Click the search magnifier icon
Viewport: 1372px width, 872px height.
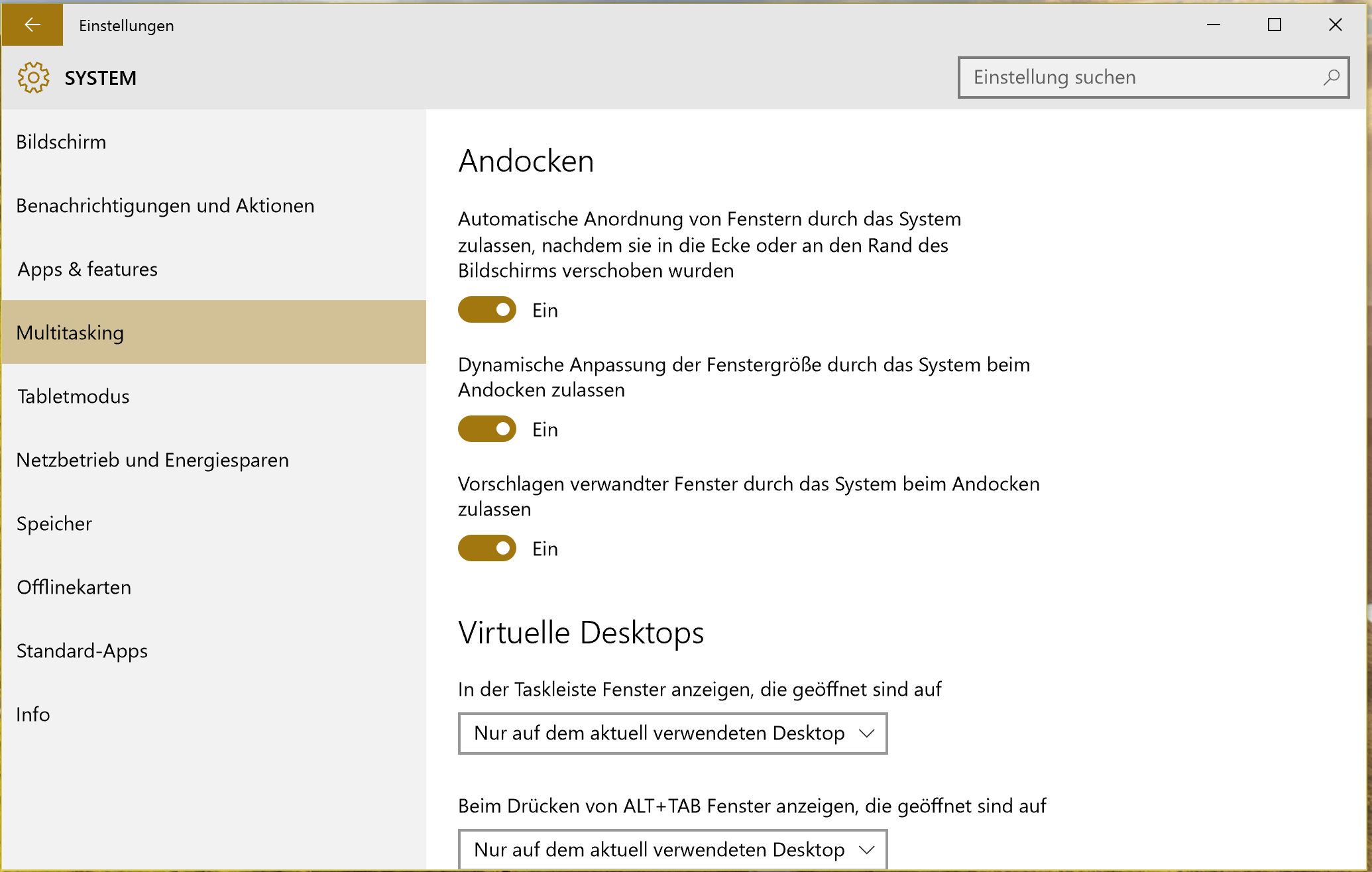click(1331, 78)
